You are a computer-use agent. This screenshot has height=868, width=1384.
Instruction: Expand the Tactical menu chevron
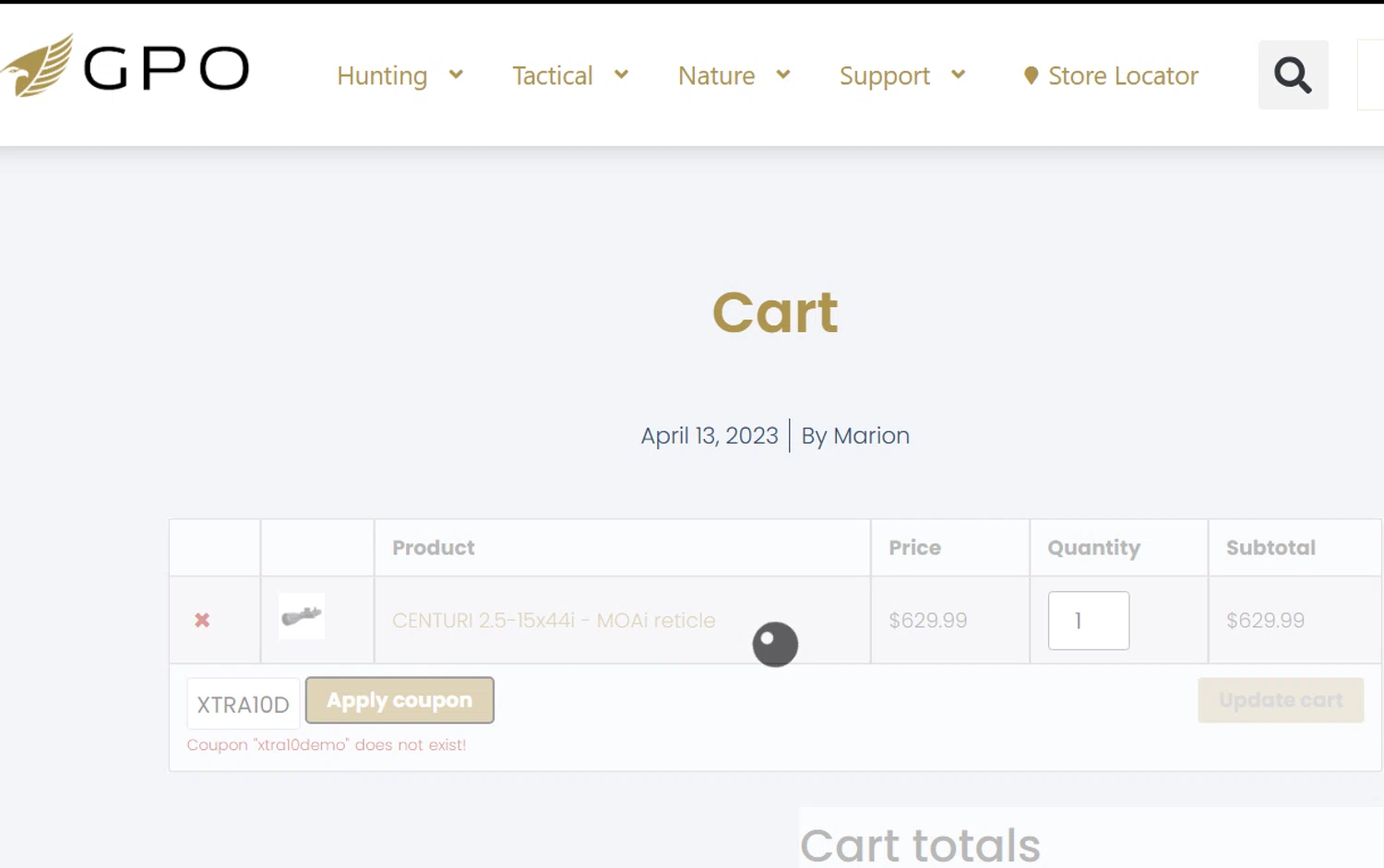[x=621, y=75]
